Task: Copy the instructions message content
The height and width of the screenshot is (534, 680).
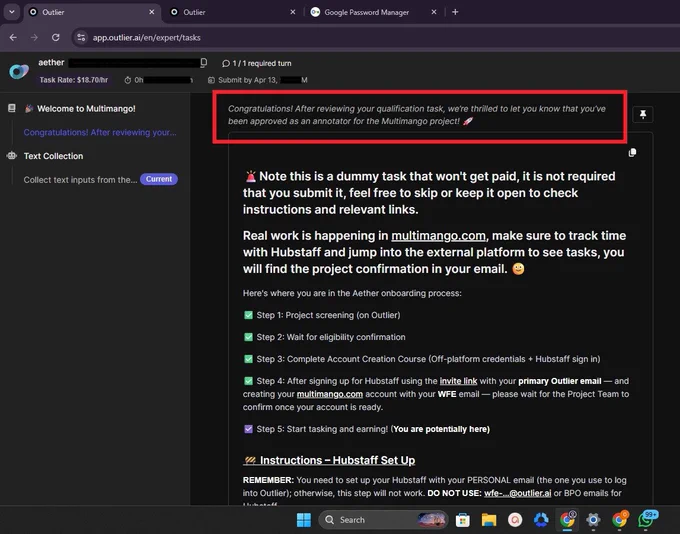Action: tap(632, 152)
